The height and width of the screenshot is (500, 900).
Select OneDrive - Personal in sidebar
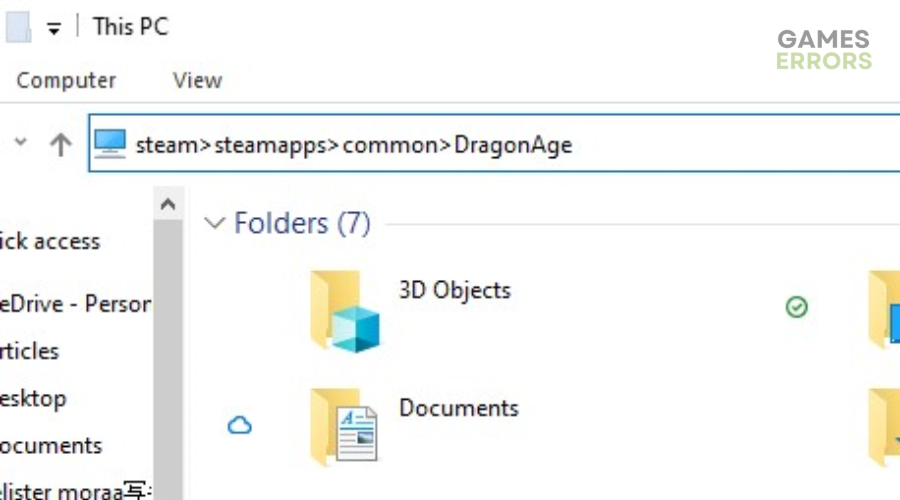click(x=75, y=304)
